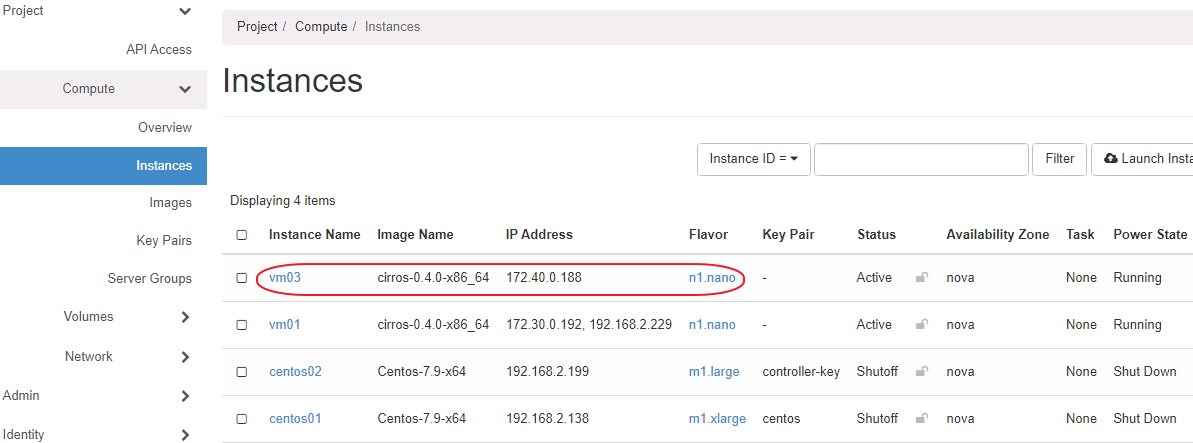
Task: Click the padlock icon for centos01
Action: [921, 419]
